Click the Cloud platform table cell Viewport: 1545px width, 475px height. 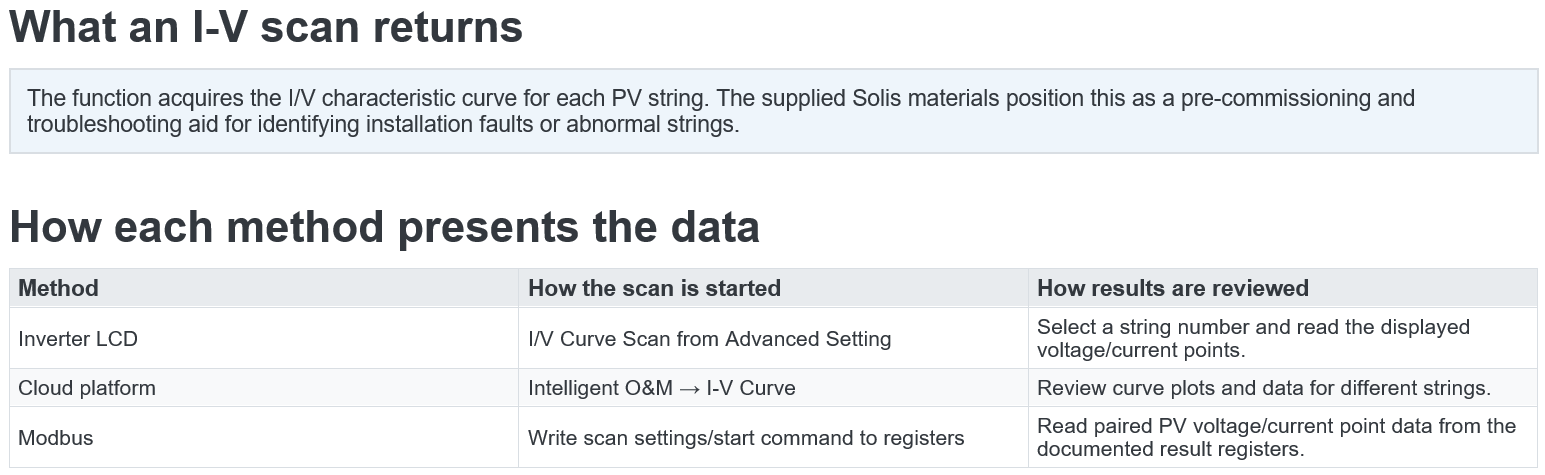tap(264, 387)
